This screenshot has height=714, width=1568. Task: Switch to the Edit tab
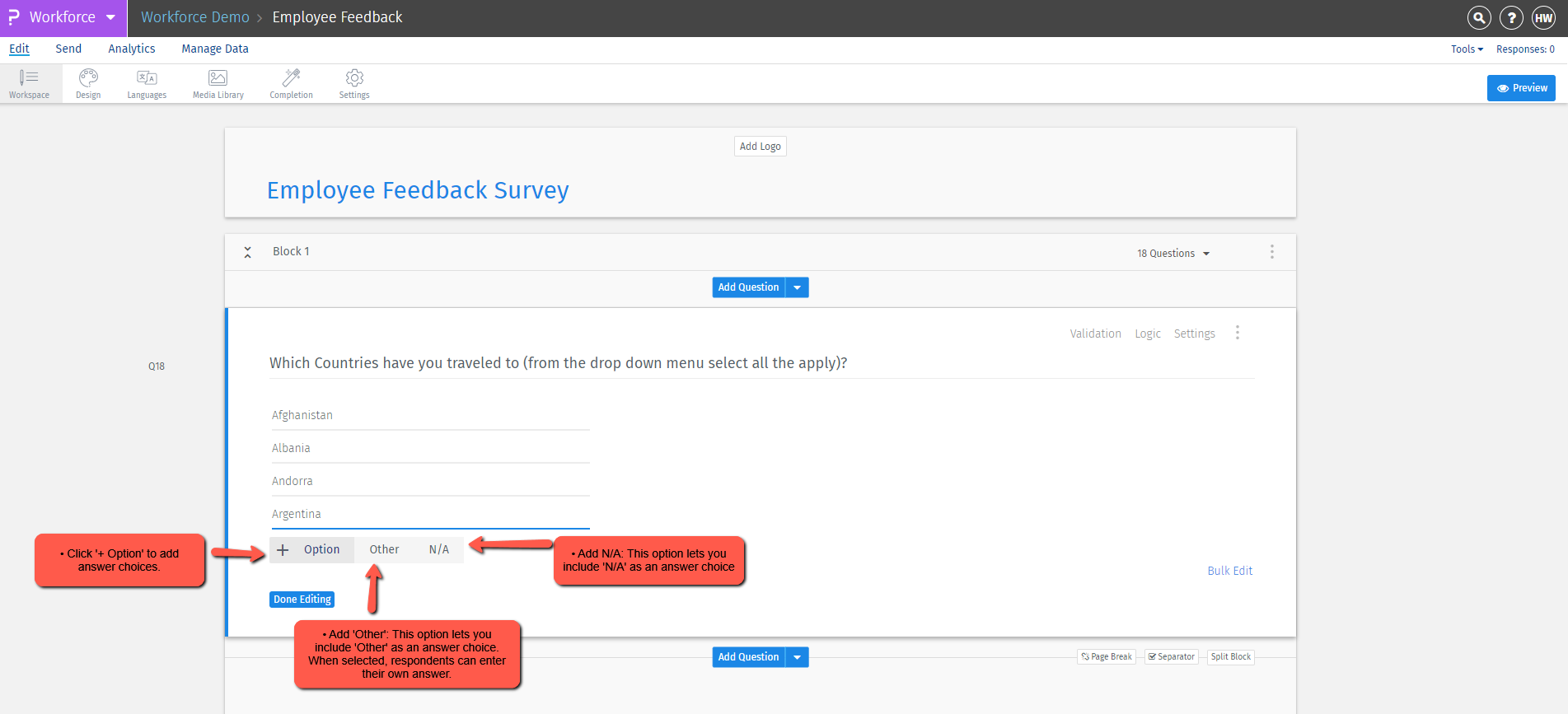click(x=19, y=49)
